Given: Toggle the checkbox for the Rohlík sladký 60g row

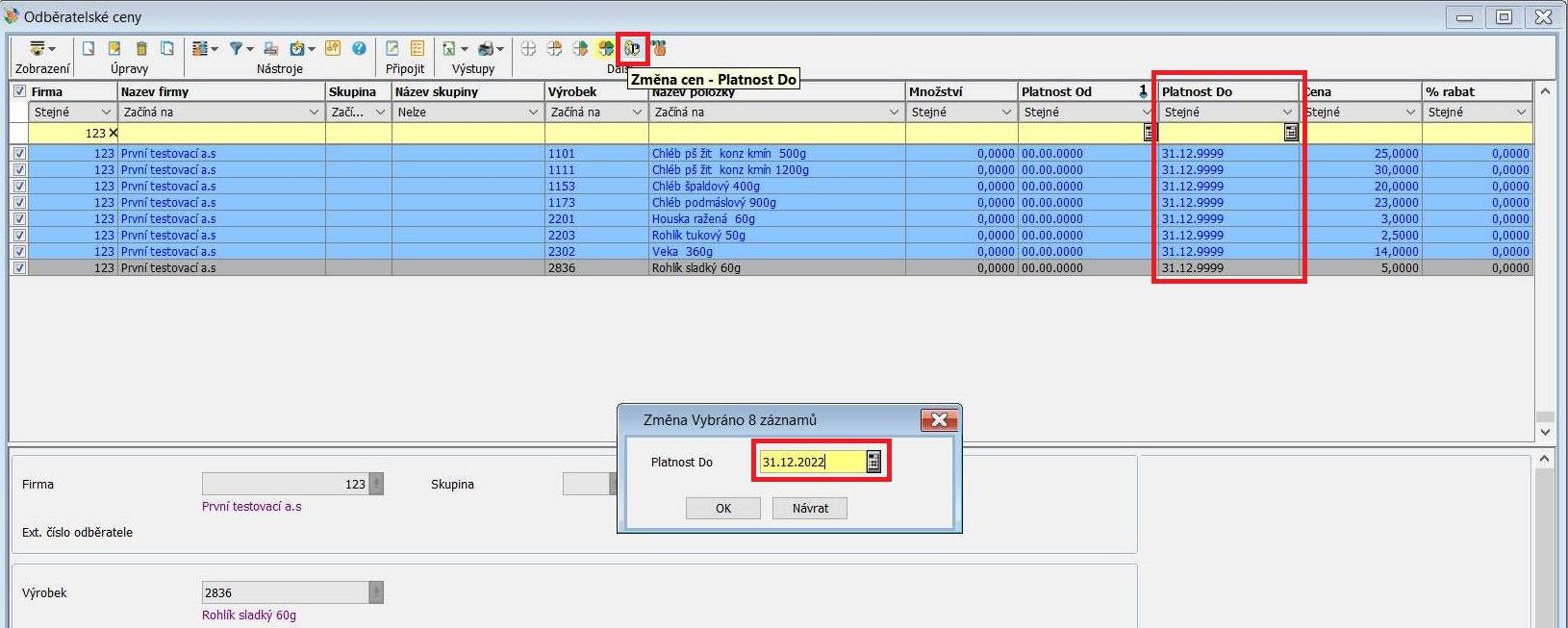Looking at the screenshot, I should click(x=19, y=268).
